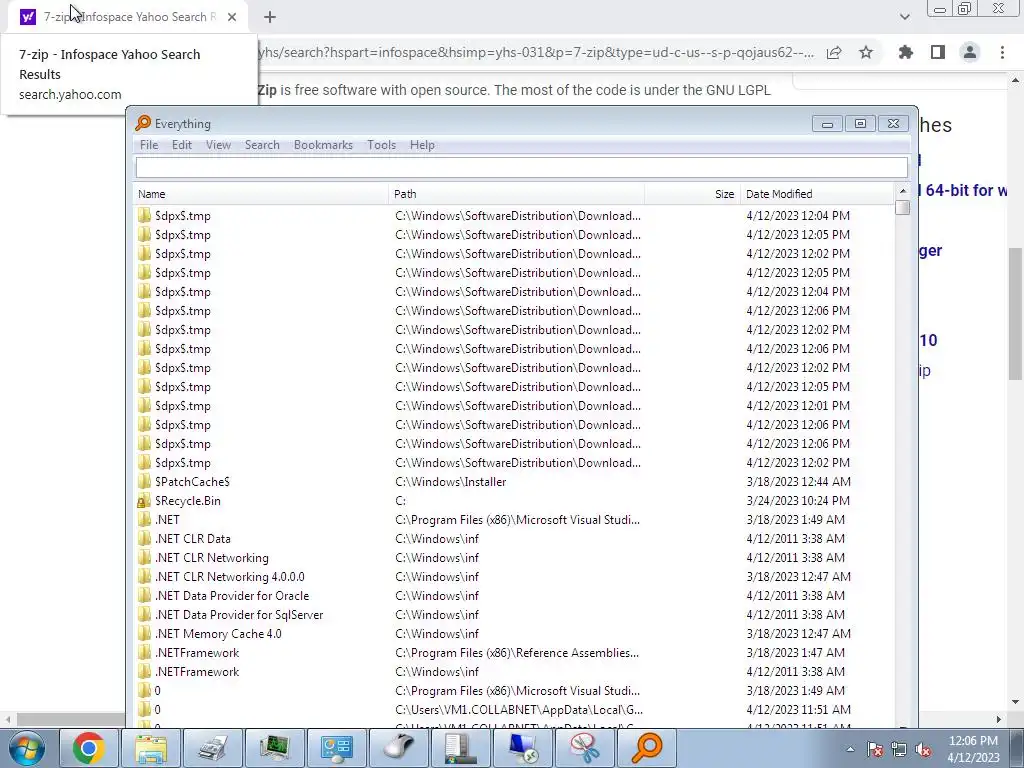The width and height of the screenshot is (1024, 768).
Task: Open the resource monitor taskbar icon
Action: coord(274,748)
